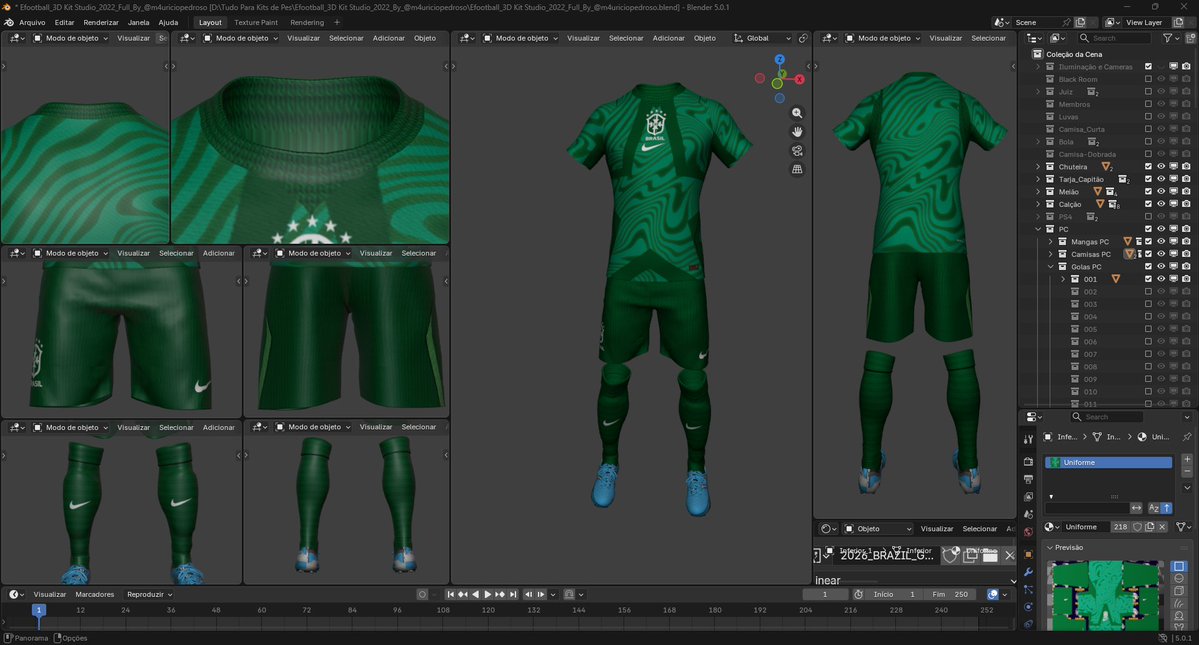Play the animation forward
This screenshot has height=645, width=1199.
488,595
